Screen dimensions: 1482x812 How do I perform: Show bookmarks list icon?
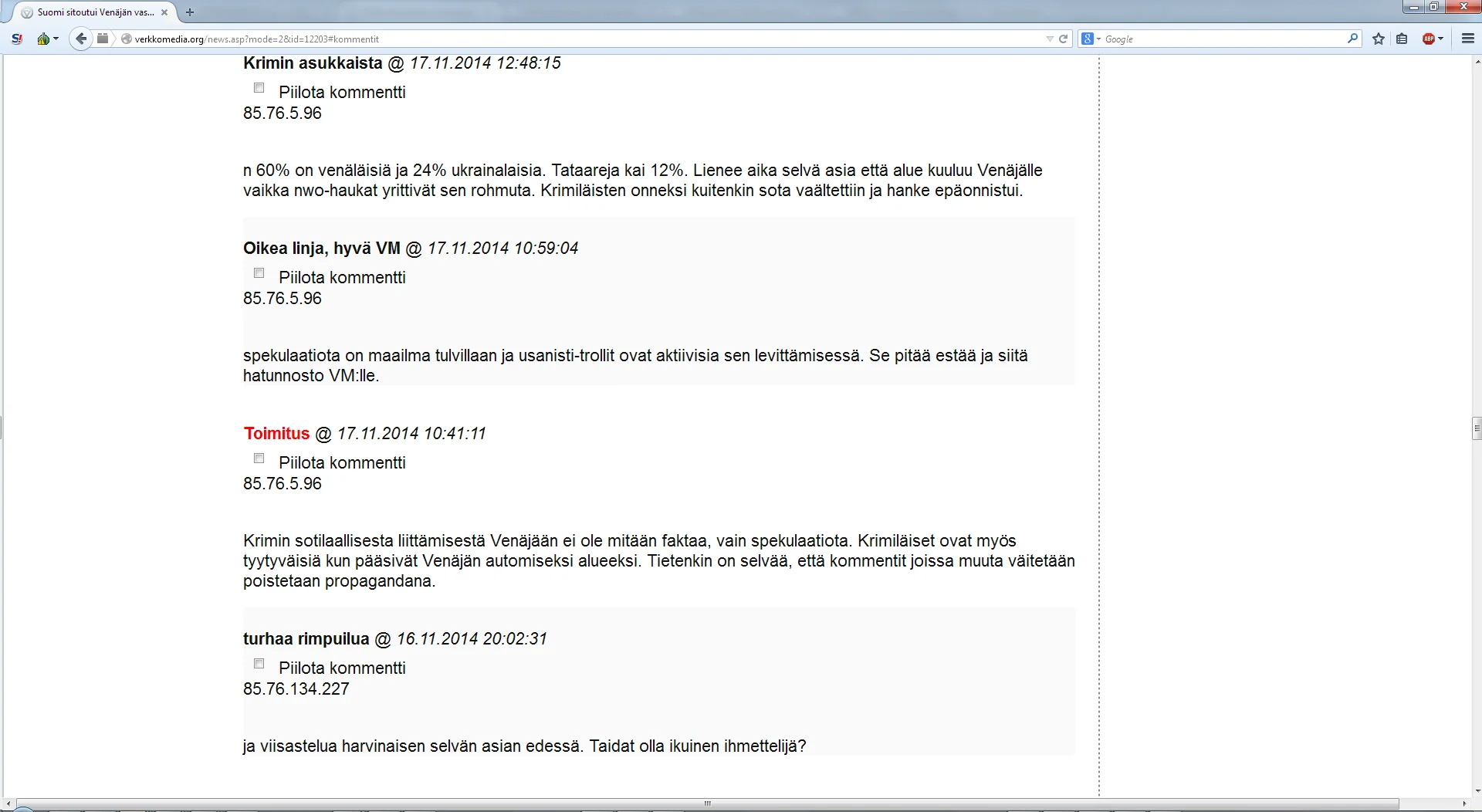(x=1402, y=39)
